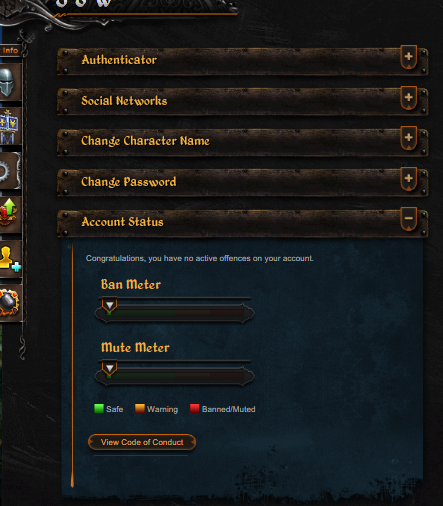Image resolution: width=443 pixels, height=506 pixels.
Task: Click the Social Networks header title
Action: 124,101
